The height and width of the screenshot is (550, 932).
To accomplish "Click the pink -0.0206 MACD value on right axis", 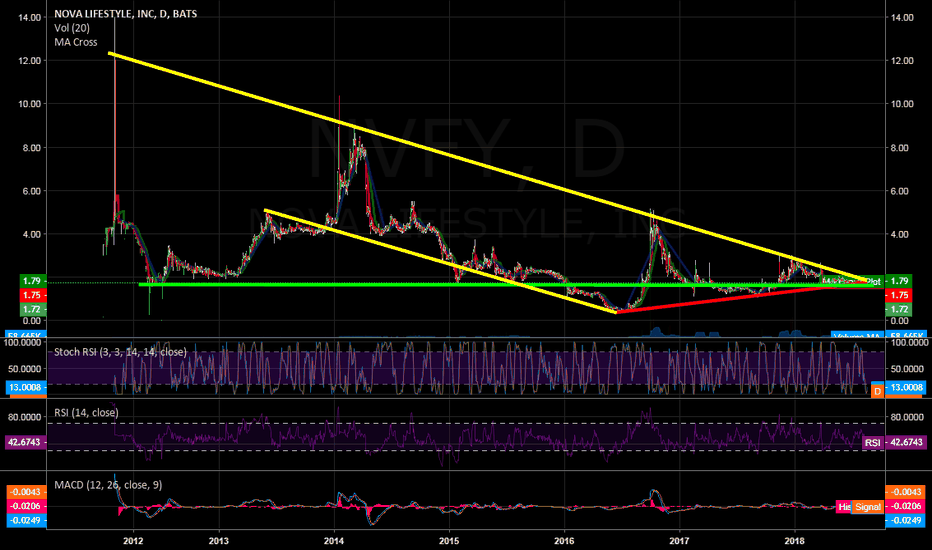I will pos(905,506).
